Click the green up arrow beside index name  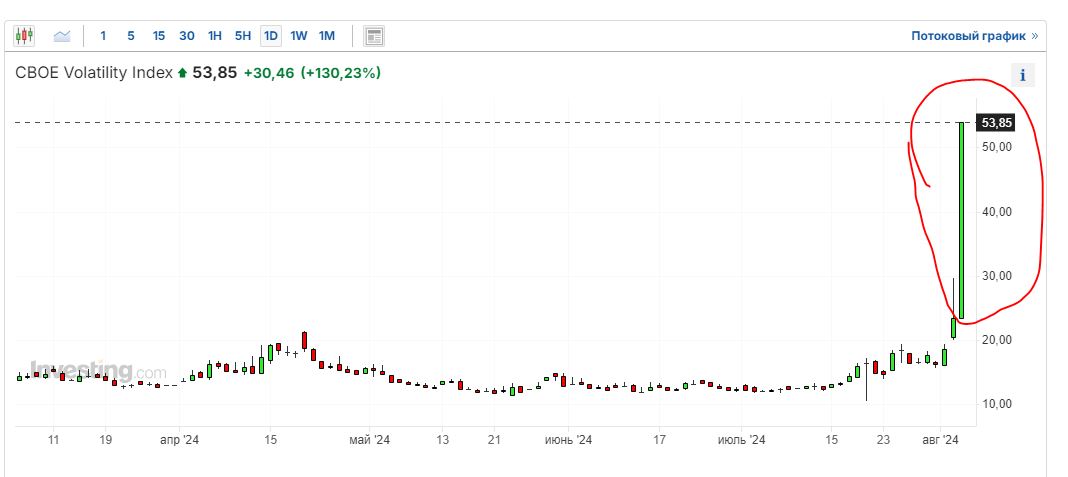(182, 73)
